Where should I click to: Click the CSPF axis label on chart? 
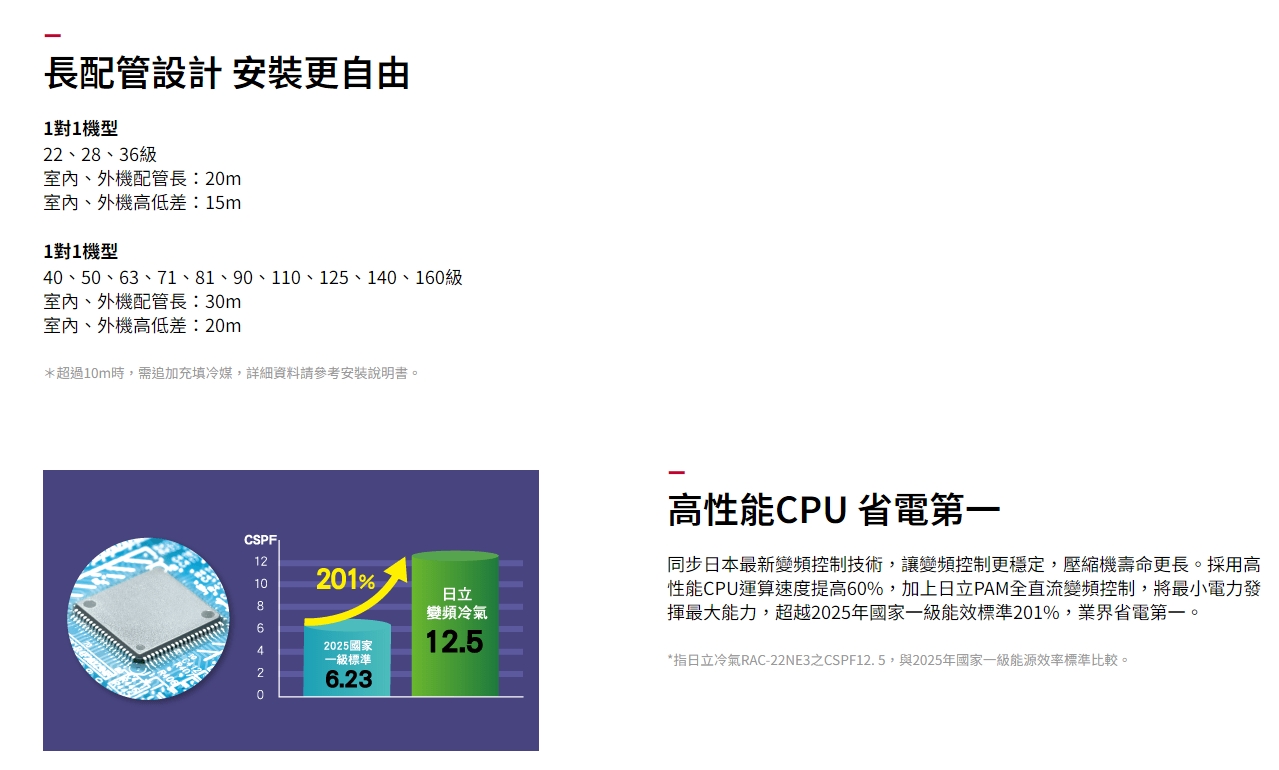[260, 540]
